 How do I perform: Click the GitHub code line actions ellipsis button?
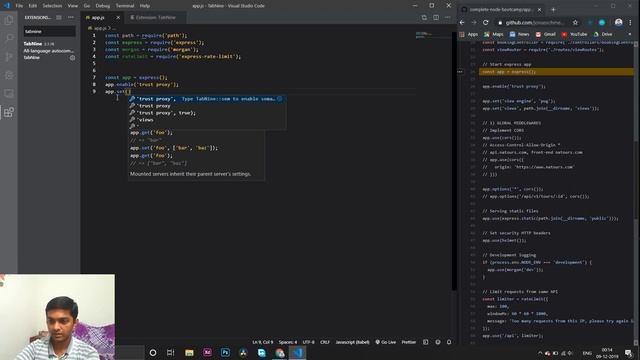pos(460,71)
